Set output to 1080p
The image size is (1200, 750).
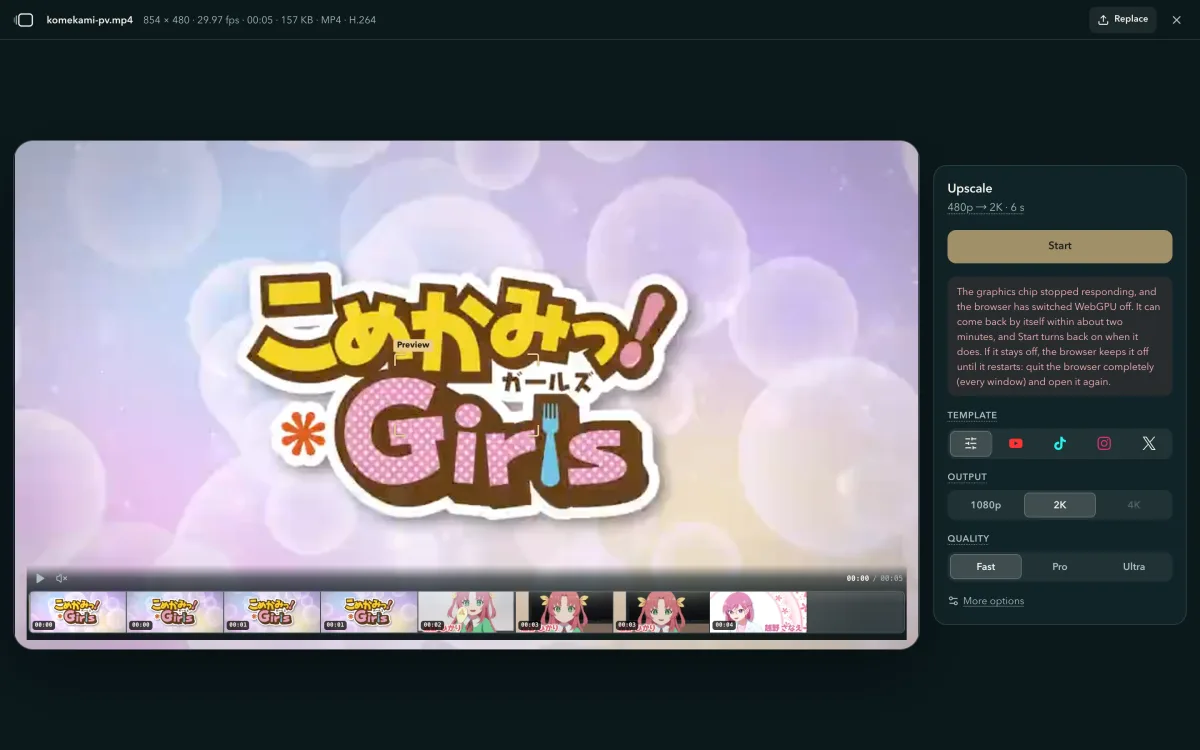click(986, 505)
